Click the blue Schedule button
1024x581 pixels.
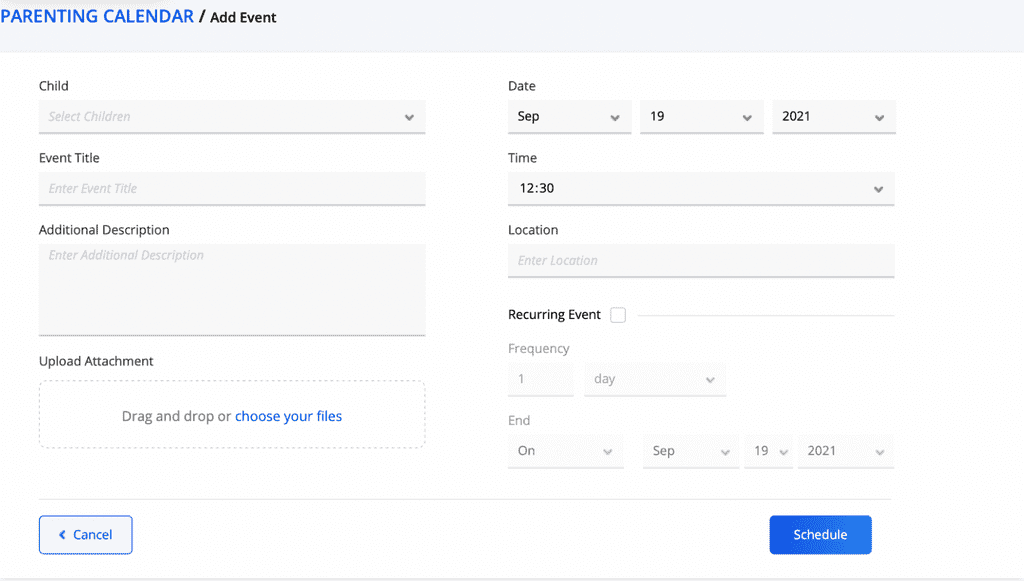[x=820, y=535]
